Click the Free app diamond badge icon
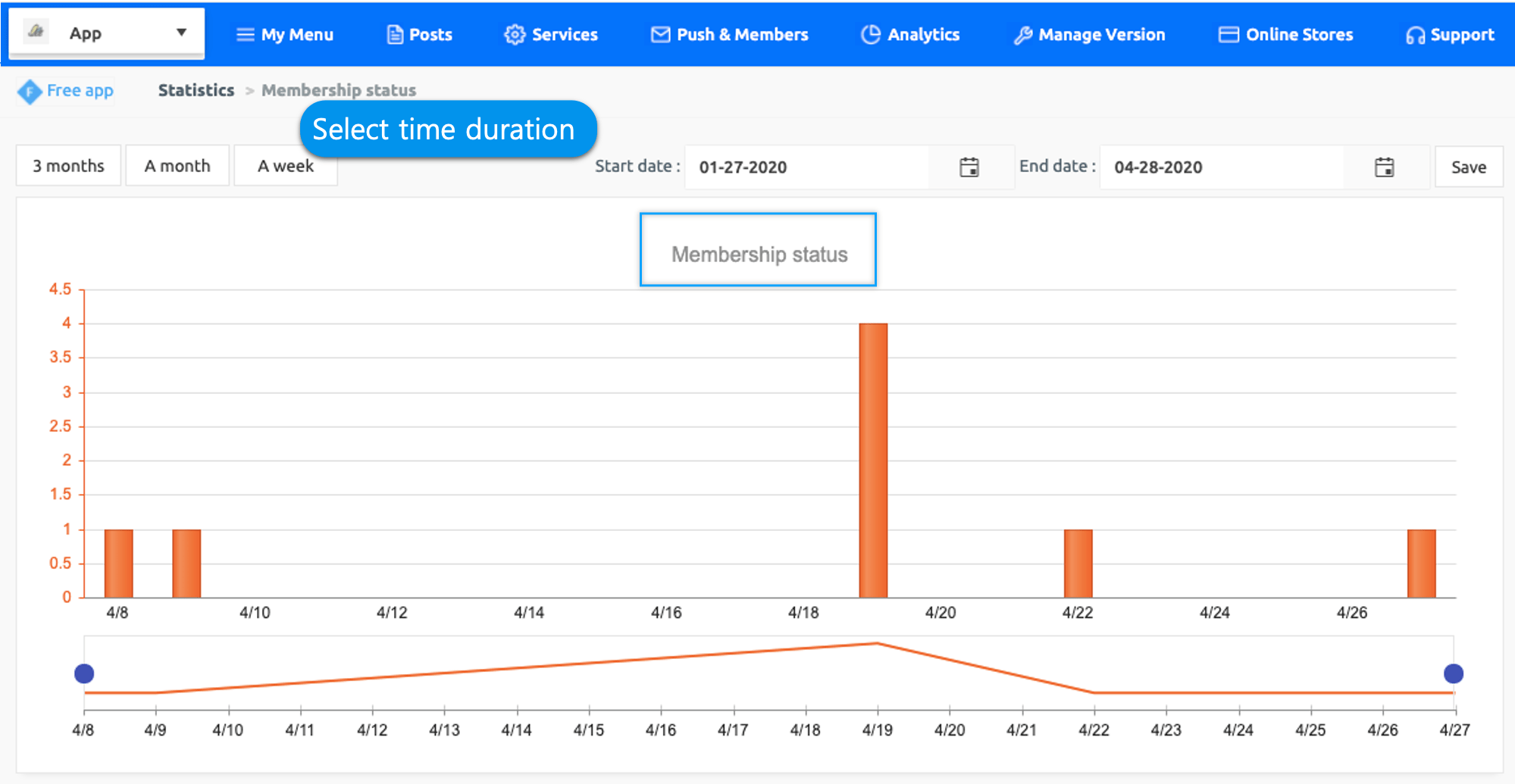This screenshot has width=1515, height=784. click(30, 92)
